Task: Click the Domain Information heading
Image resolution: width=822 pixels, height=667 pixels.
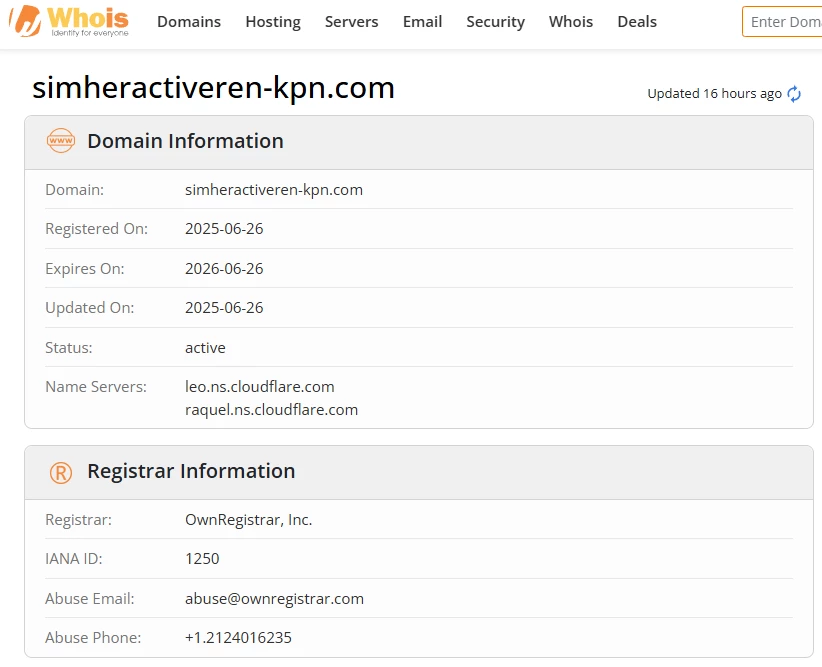Action: tap(185, 141)
